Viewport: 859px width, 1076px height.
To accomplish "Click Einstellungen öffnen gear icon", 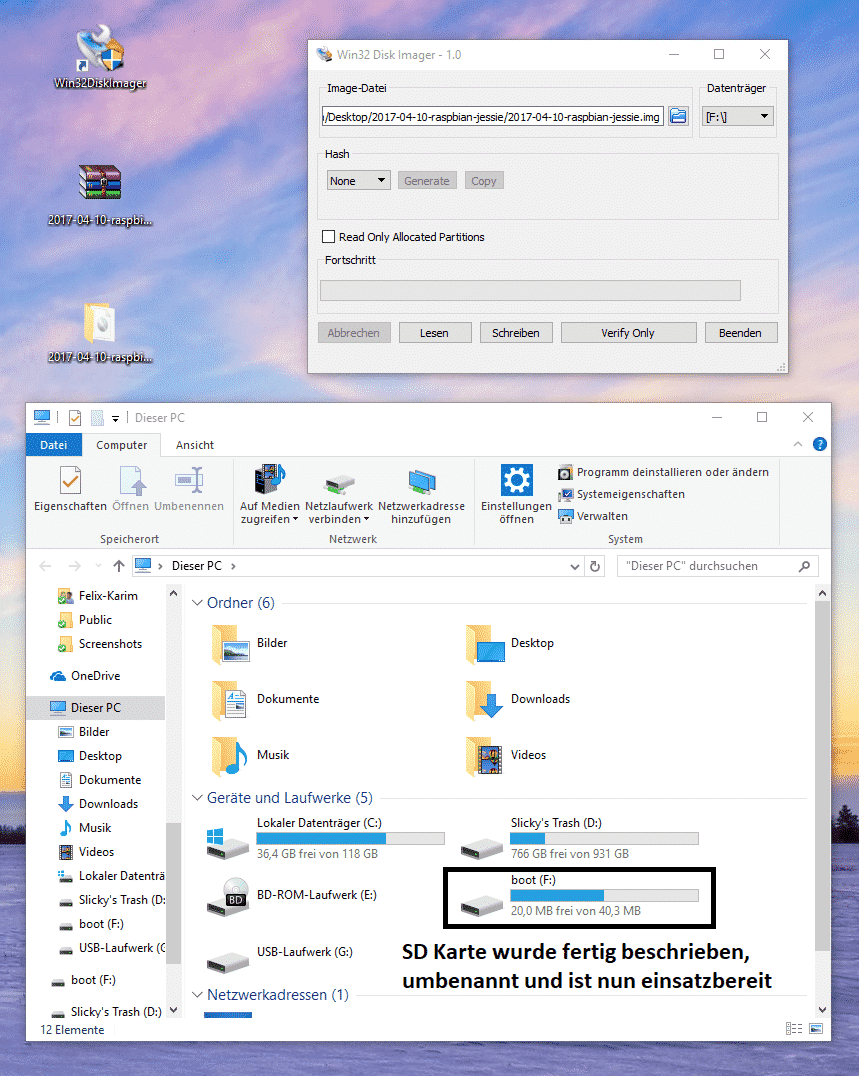I will point(516,482).
